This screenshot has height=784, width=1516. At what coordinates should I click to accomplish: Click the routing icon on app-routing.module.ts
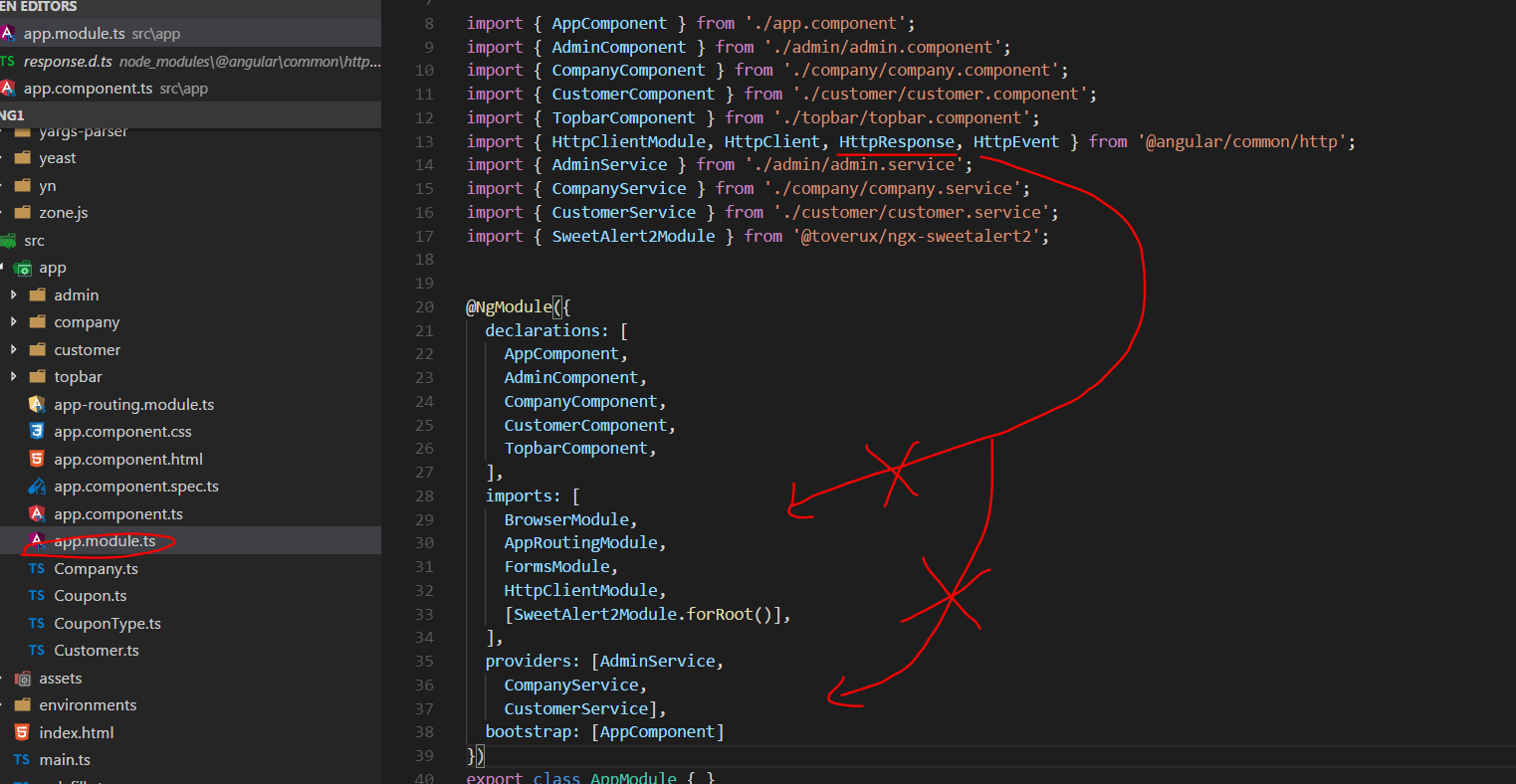click(x=38, y=404)
